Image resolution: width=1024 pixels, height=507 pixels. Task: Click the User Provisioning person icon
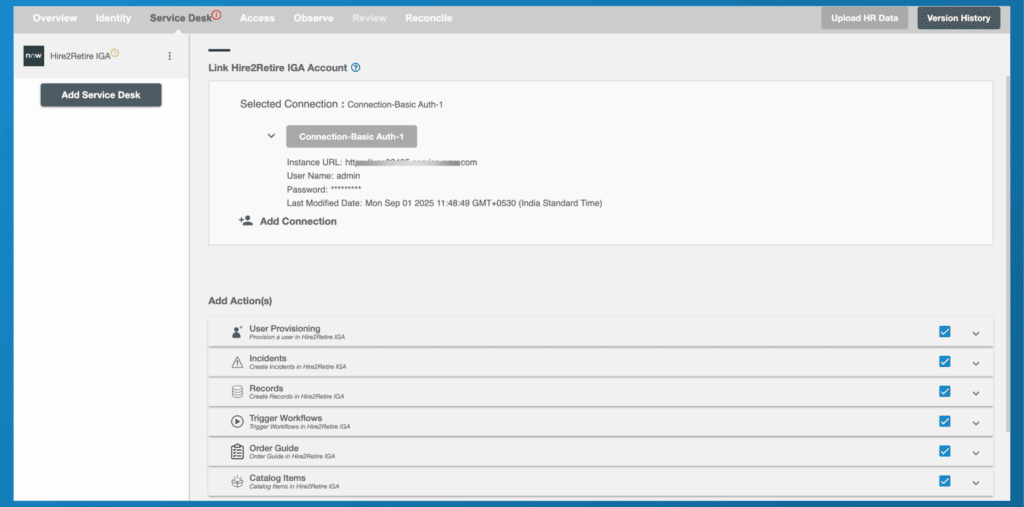pyautogui.click(x=237, y=332)
